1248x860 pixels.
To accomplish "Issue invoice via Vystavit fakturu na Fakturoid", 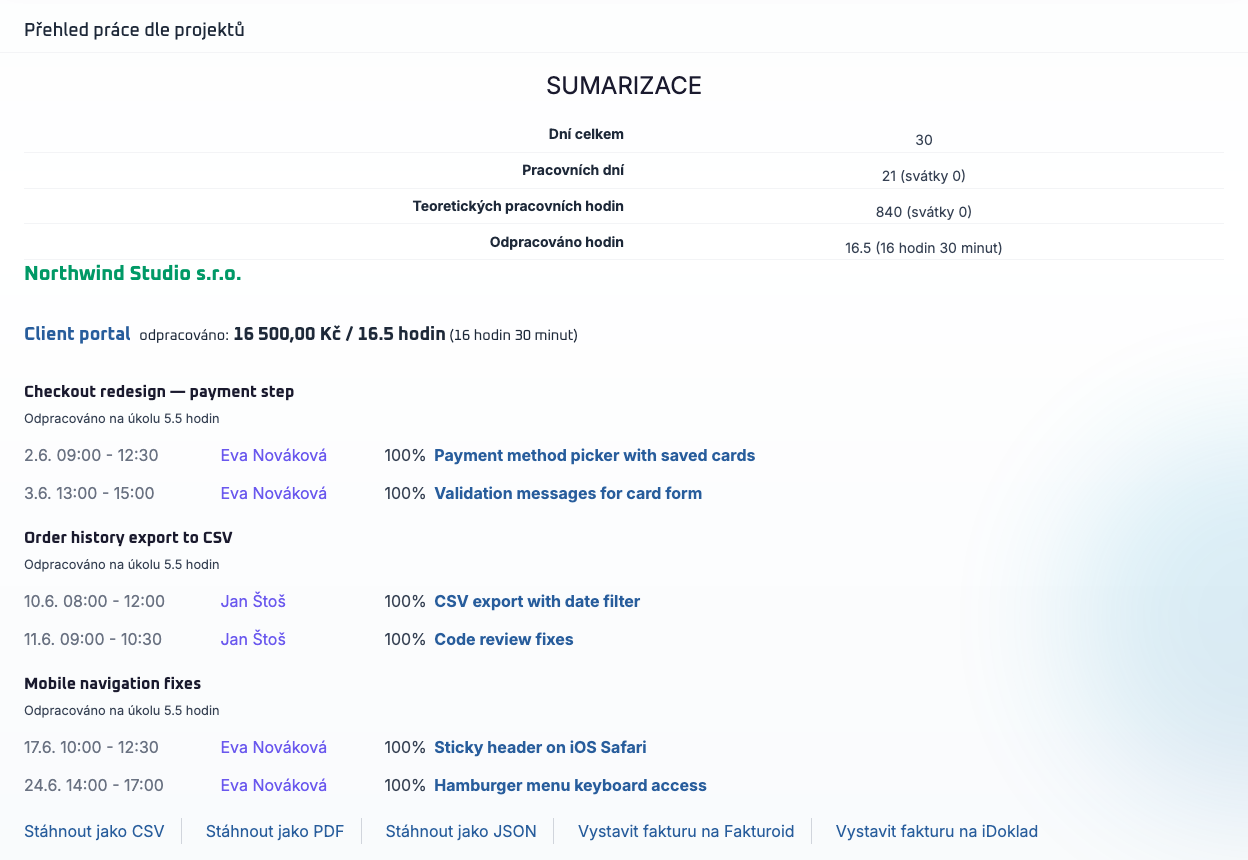I will click(x=686, y=831).
